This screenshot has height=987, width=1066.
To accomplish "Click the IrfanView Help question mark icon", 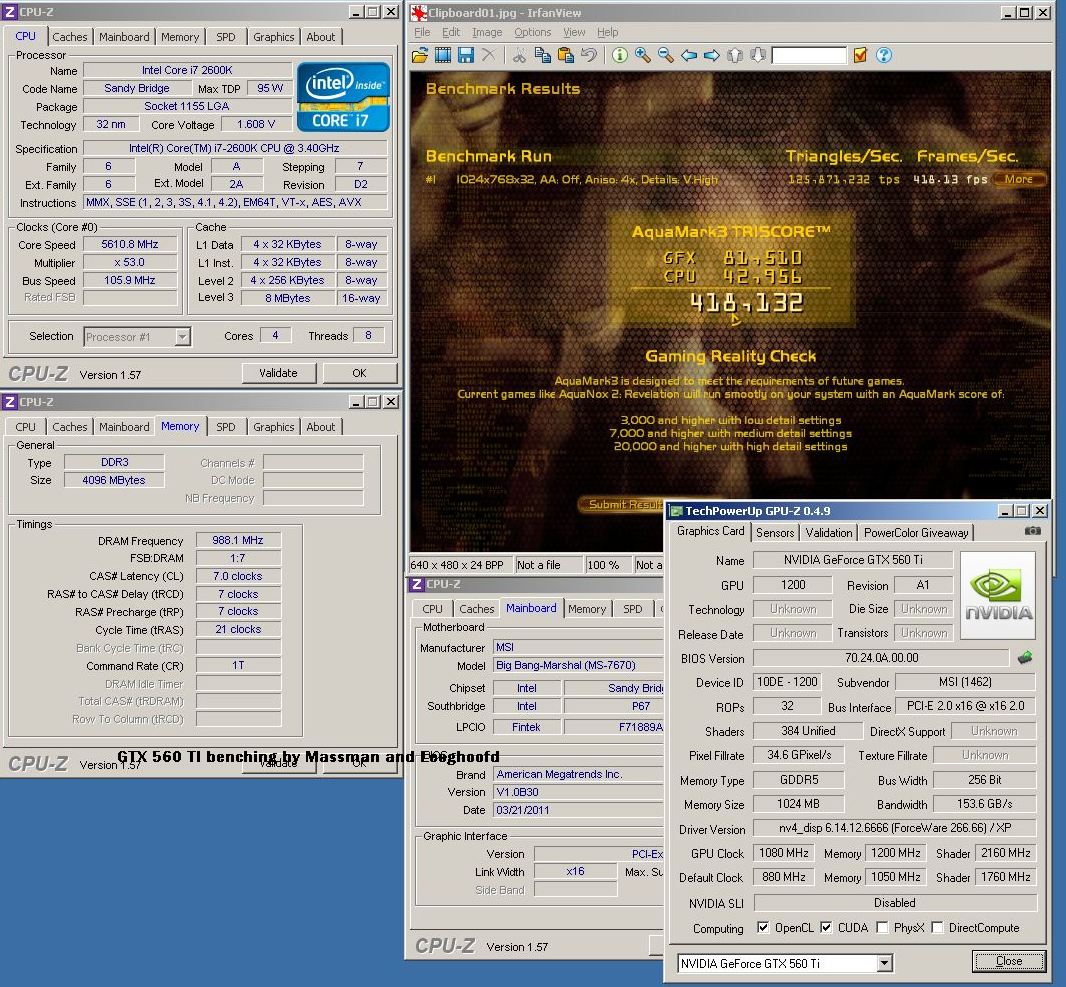I will tap(884, 56).
